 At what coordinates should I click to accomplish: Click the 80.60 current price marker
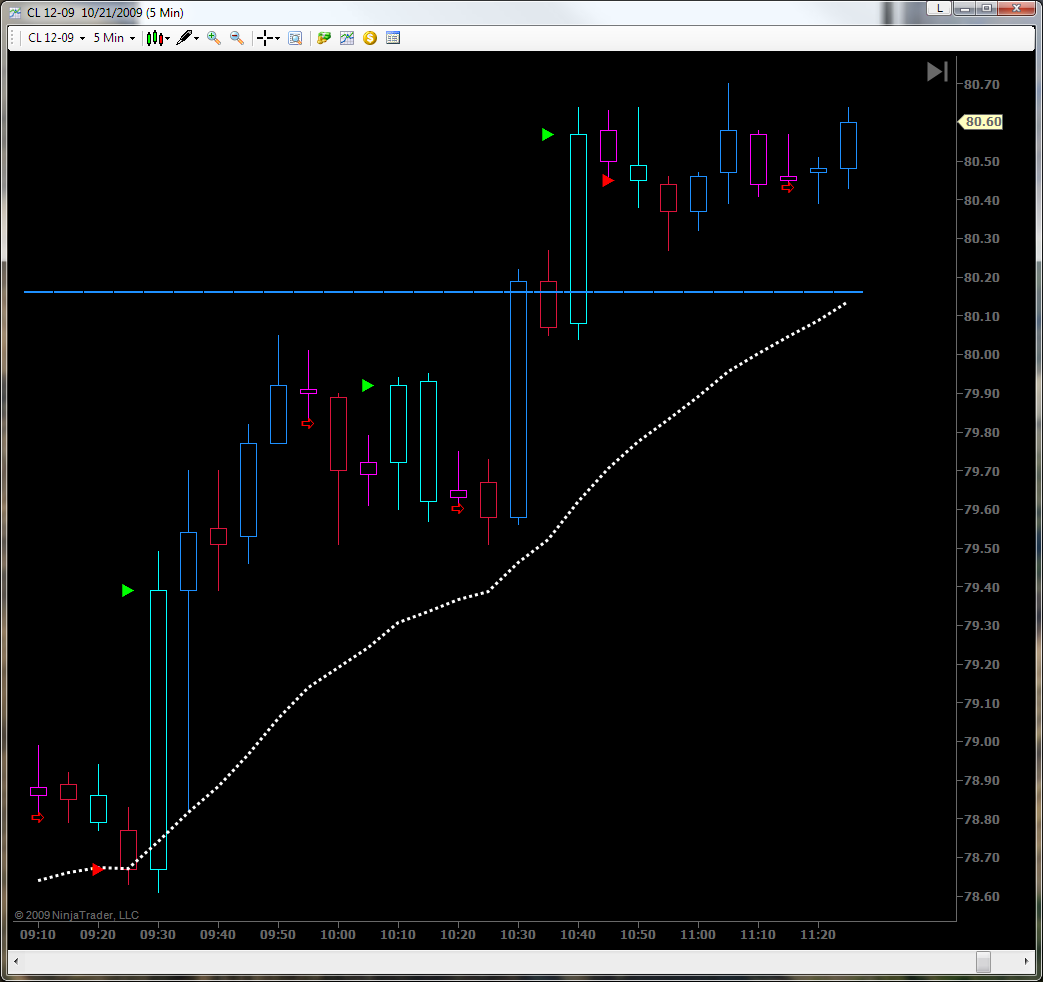(980, 122)
